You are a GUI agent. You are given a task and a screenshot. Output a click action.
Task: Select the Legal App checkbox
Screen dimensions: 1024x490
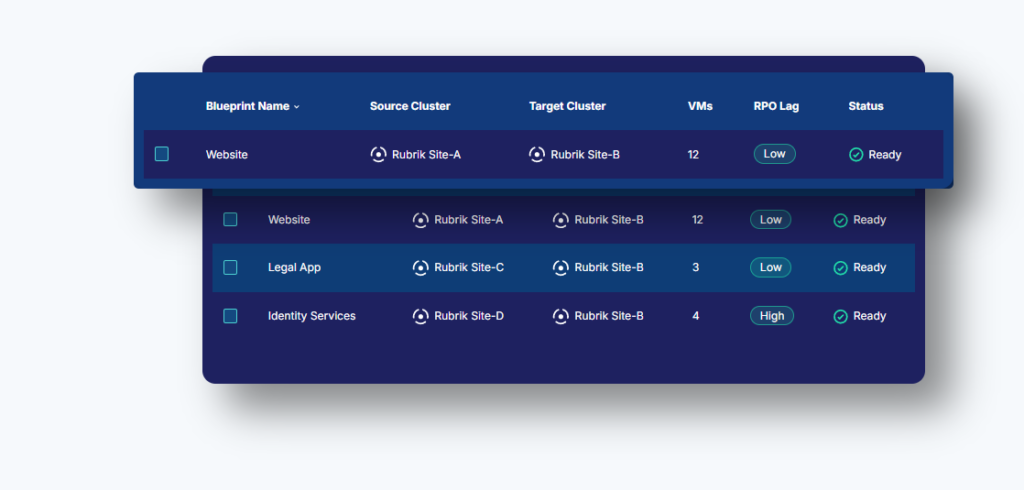[x=230, y=268]
